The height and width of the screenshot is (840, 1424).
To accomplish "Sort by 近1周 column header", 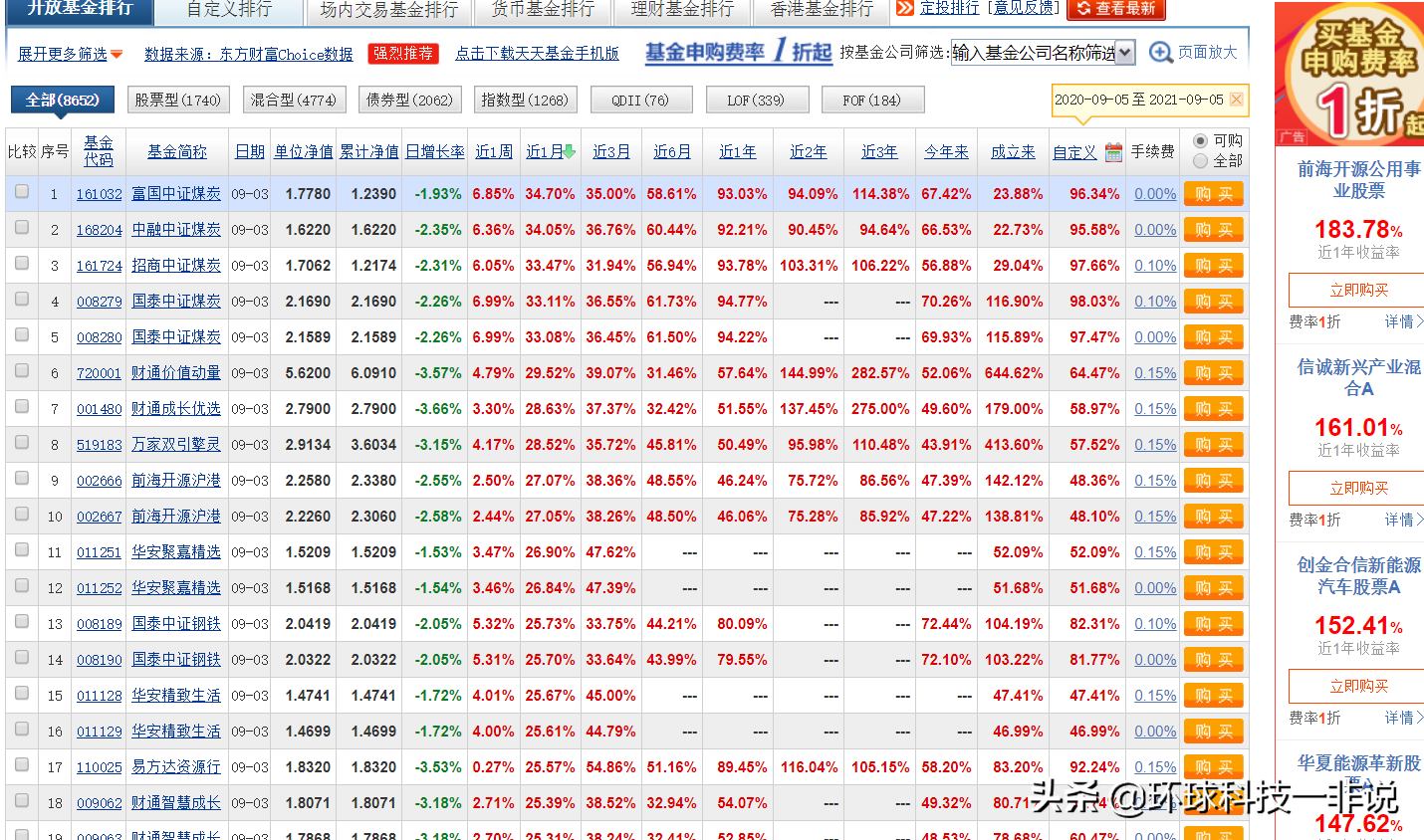I will pos(494,151).
